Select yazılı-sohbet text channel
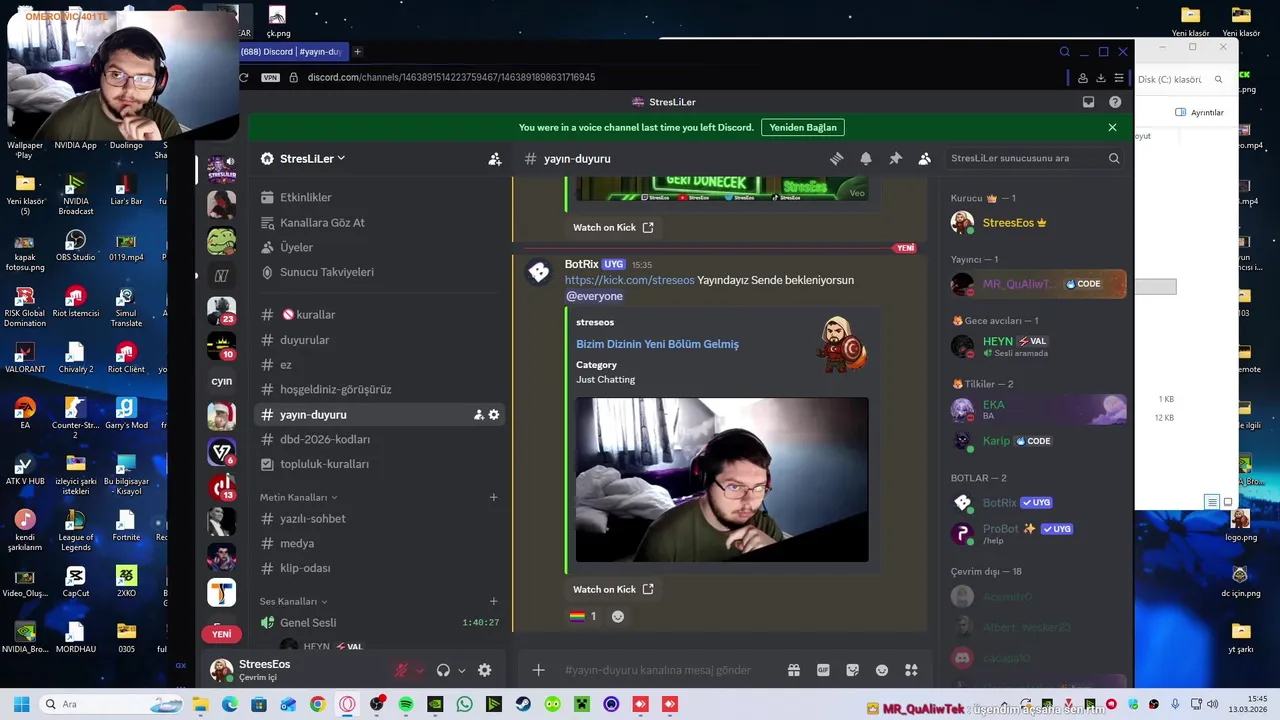Screen dimensions: 1280x720 tap(379, 519)
